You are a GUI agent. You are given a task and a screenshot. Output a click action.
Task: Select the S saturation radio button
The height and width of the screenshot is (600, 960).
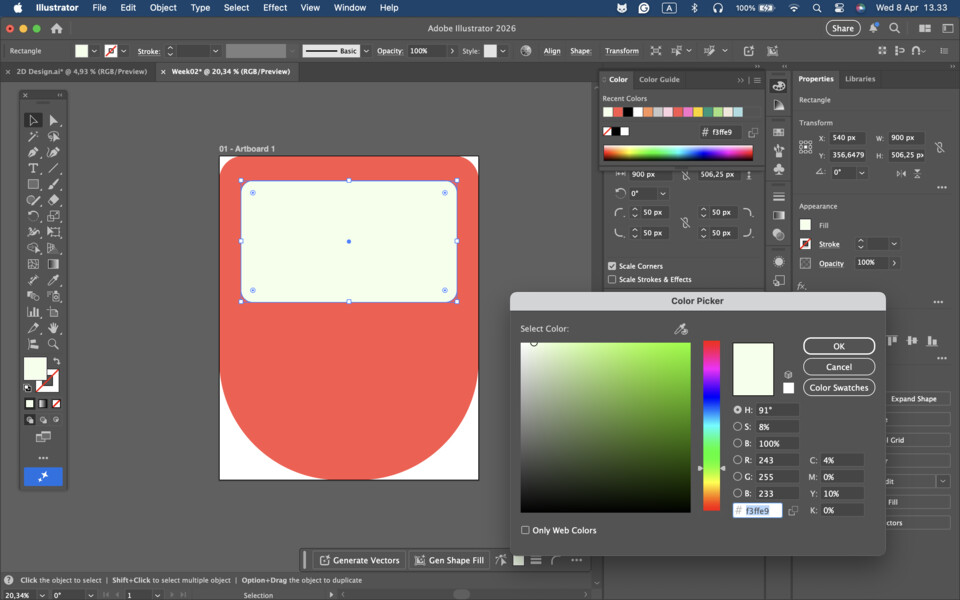(738, 427)
